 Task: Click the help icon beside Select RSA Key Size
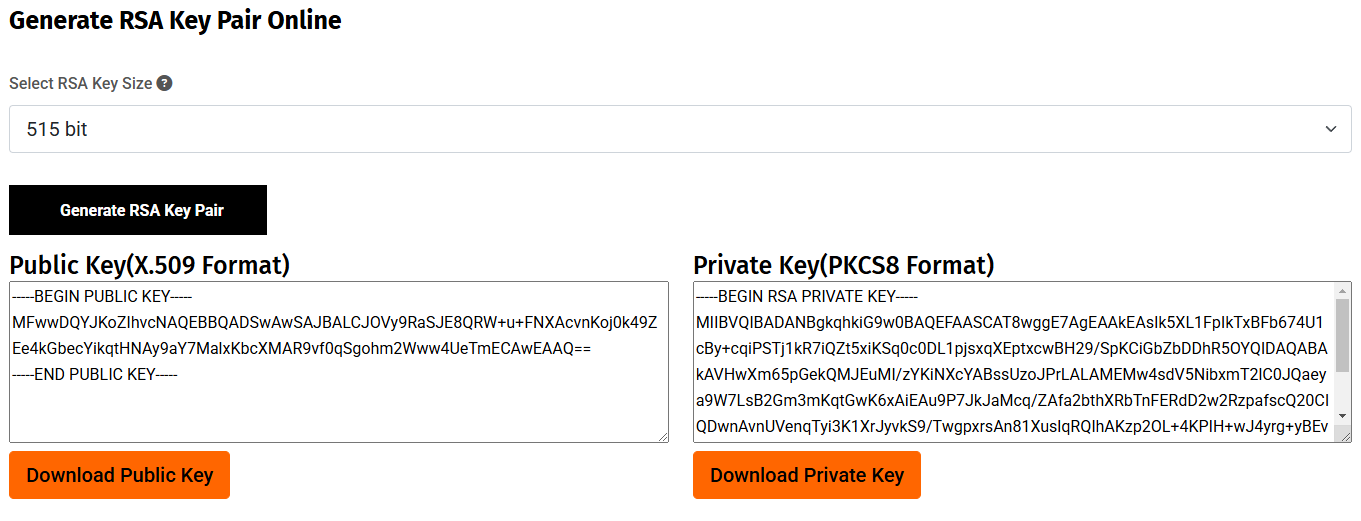(165, 84)
